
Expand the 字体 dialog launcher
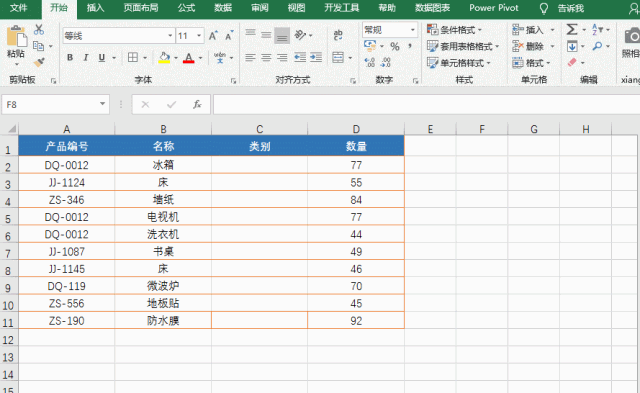point(233,81)
